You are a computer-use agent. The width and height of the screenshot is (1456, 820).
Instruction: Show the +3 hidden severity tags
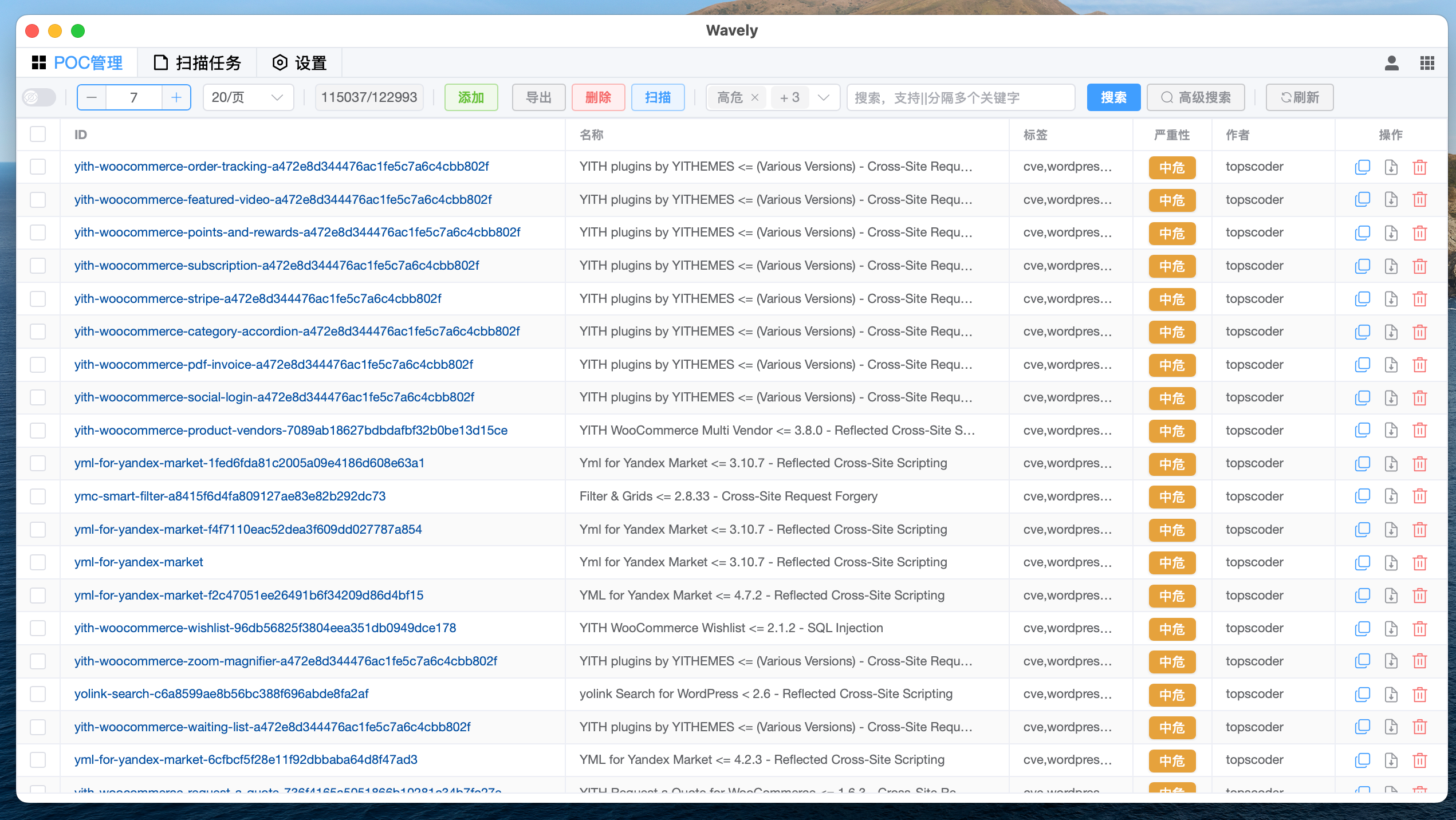click(789, 97)
